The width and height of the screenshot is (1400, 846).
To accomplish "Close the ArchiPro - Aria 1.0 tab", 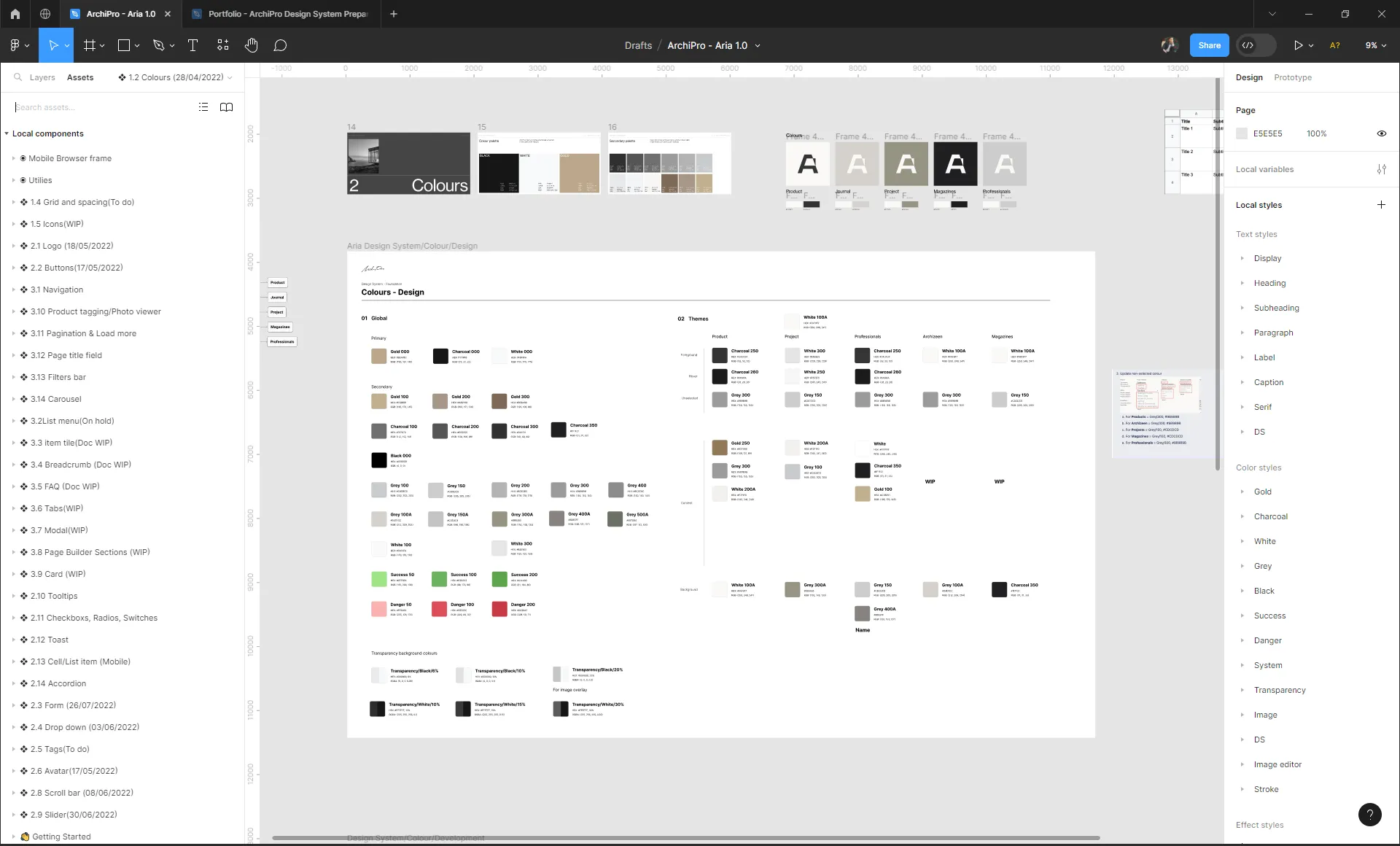I will 168,14.
